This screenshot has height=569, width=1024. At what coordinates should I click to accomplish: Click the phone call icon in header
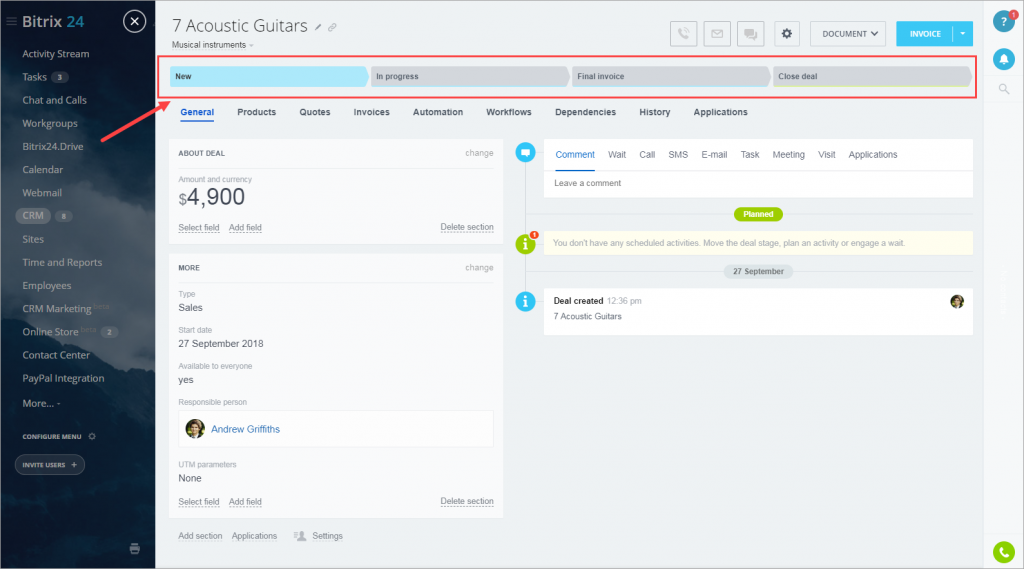(683, 34)
